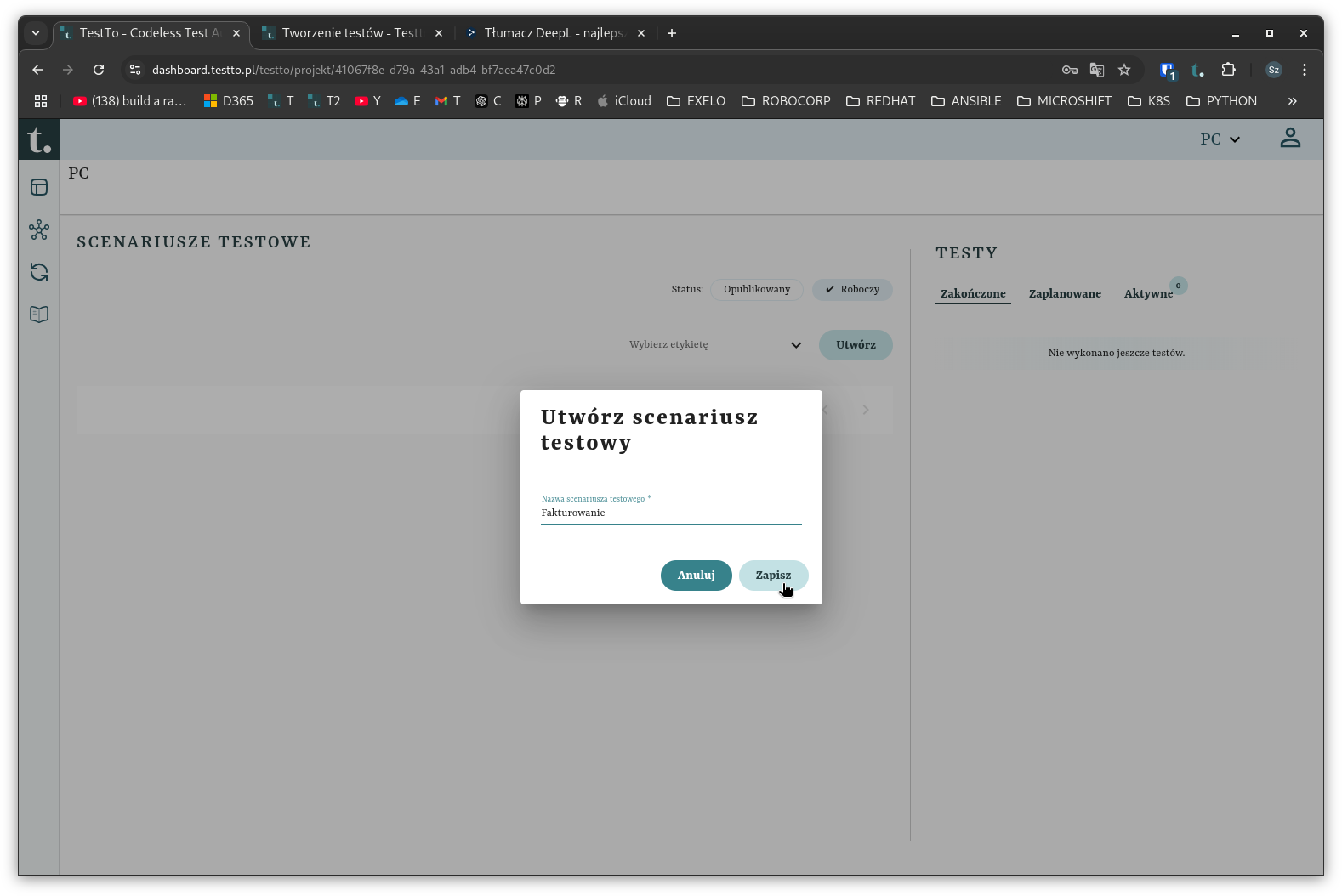Screen dimensions: 1342x896
Task: Expand the PC project selector dropdown
Action: 1220,139
